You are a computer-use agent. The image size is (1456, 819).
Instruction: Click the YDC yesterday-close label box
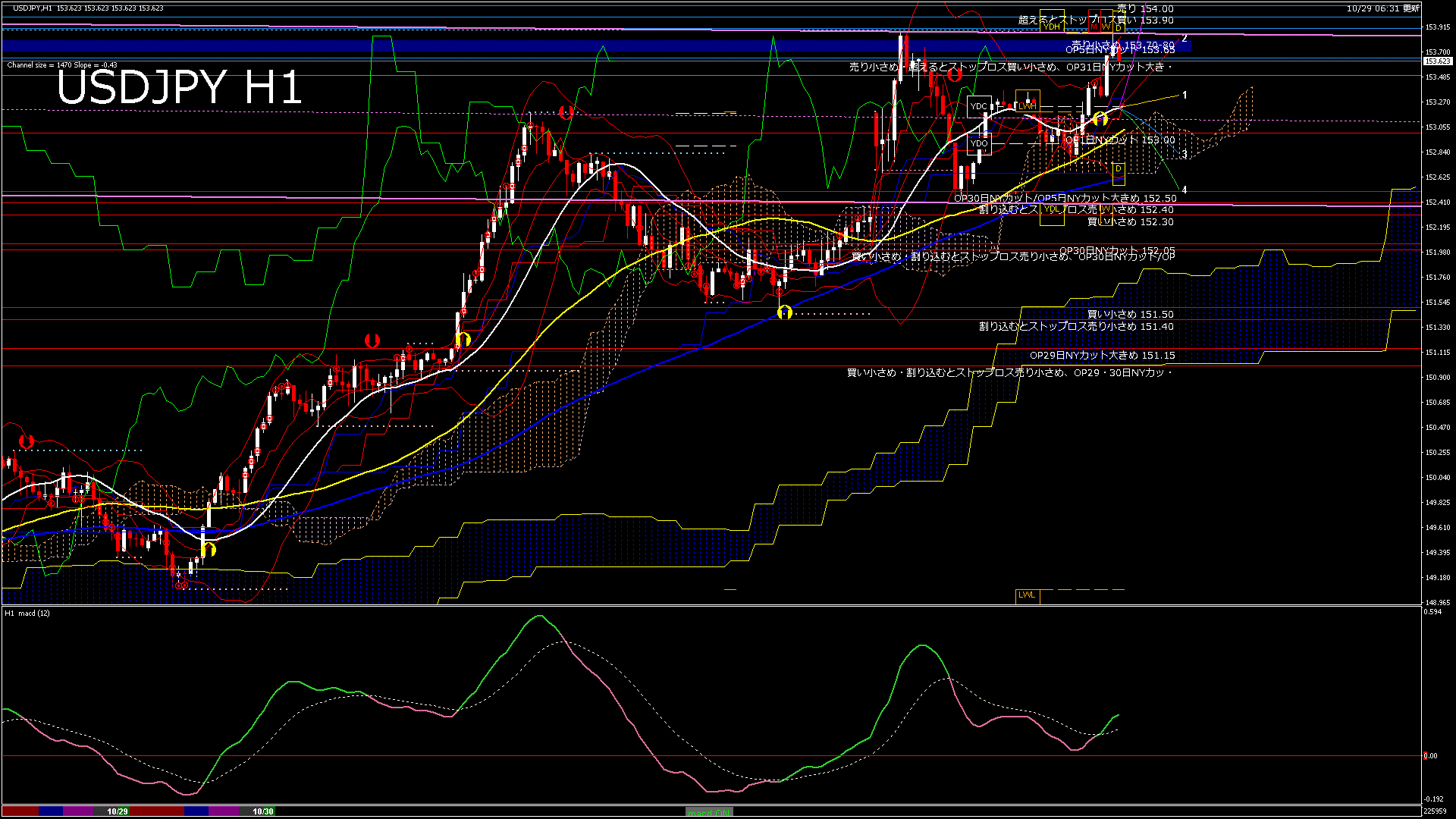pos(979,106)
